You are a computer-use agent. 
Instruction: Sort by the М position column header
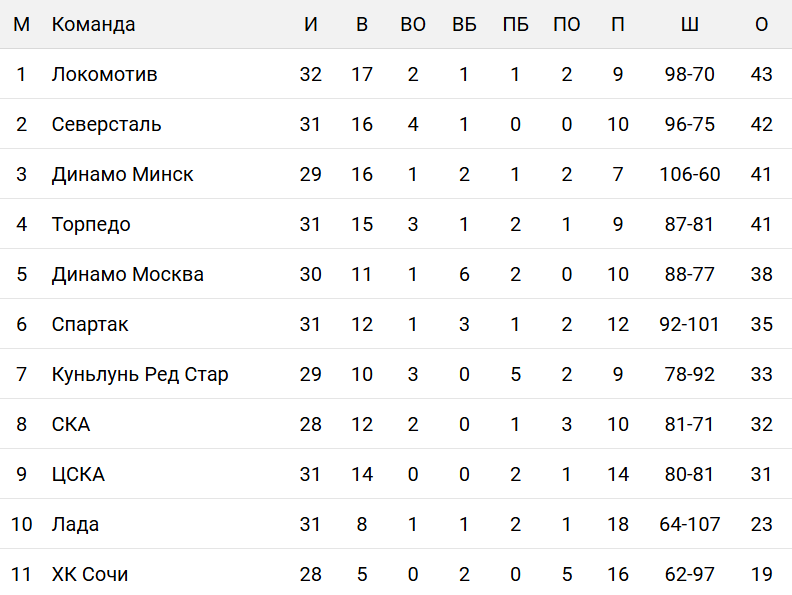point(21,24)
